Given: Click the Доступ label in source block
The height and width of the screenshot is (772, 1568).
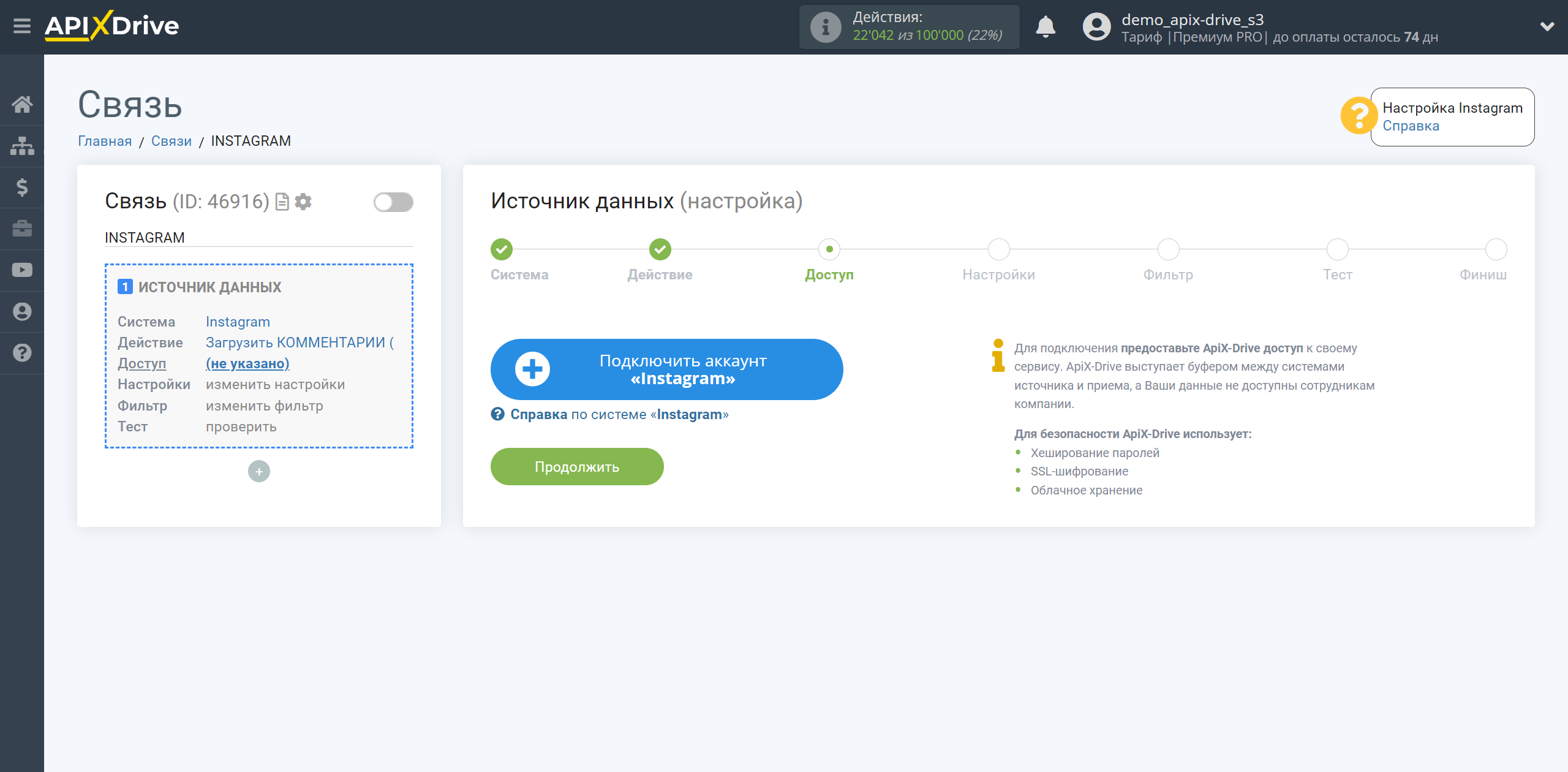Looking at the screenshot, I should coord(141,363).
